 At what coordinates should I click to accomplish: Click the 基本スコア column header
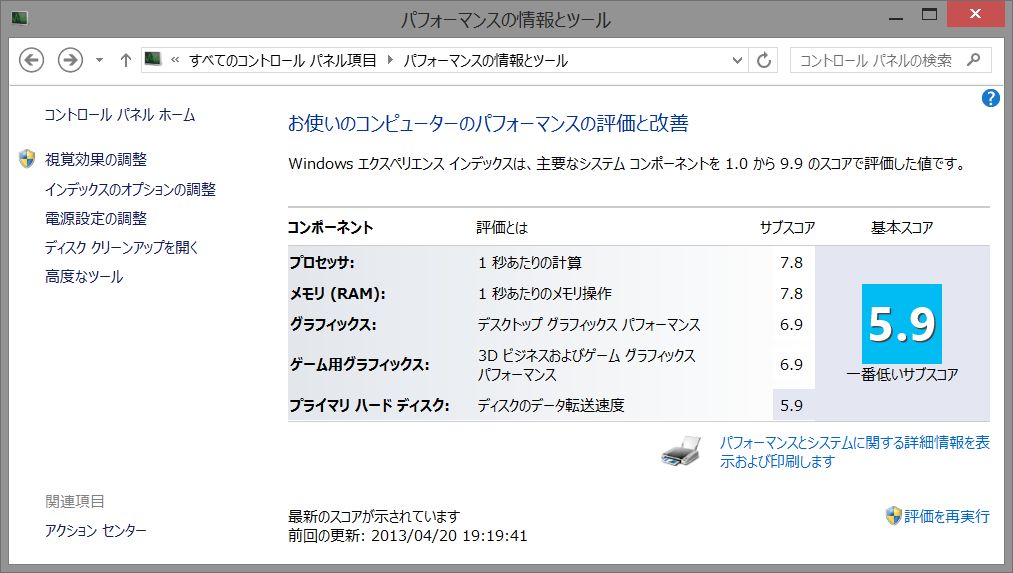(x=901, y=227)
